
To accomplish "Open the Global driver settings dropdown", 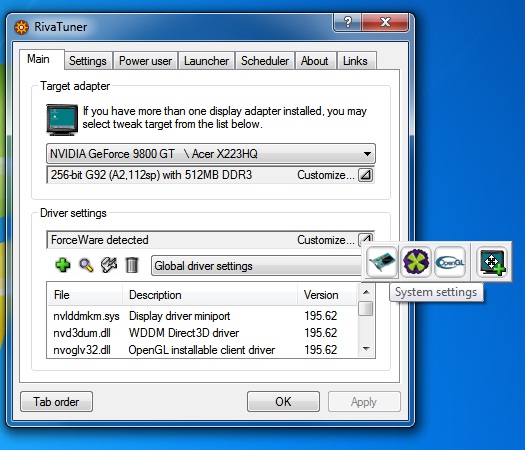I will pos(256,266).
